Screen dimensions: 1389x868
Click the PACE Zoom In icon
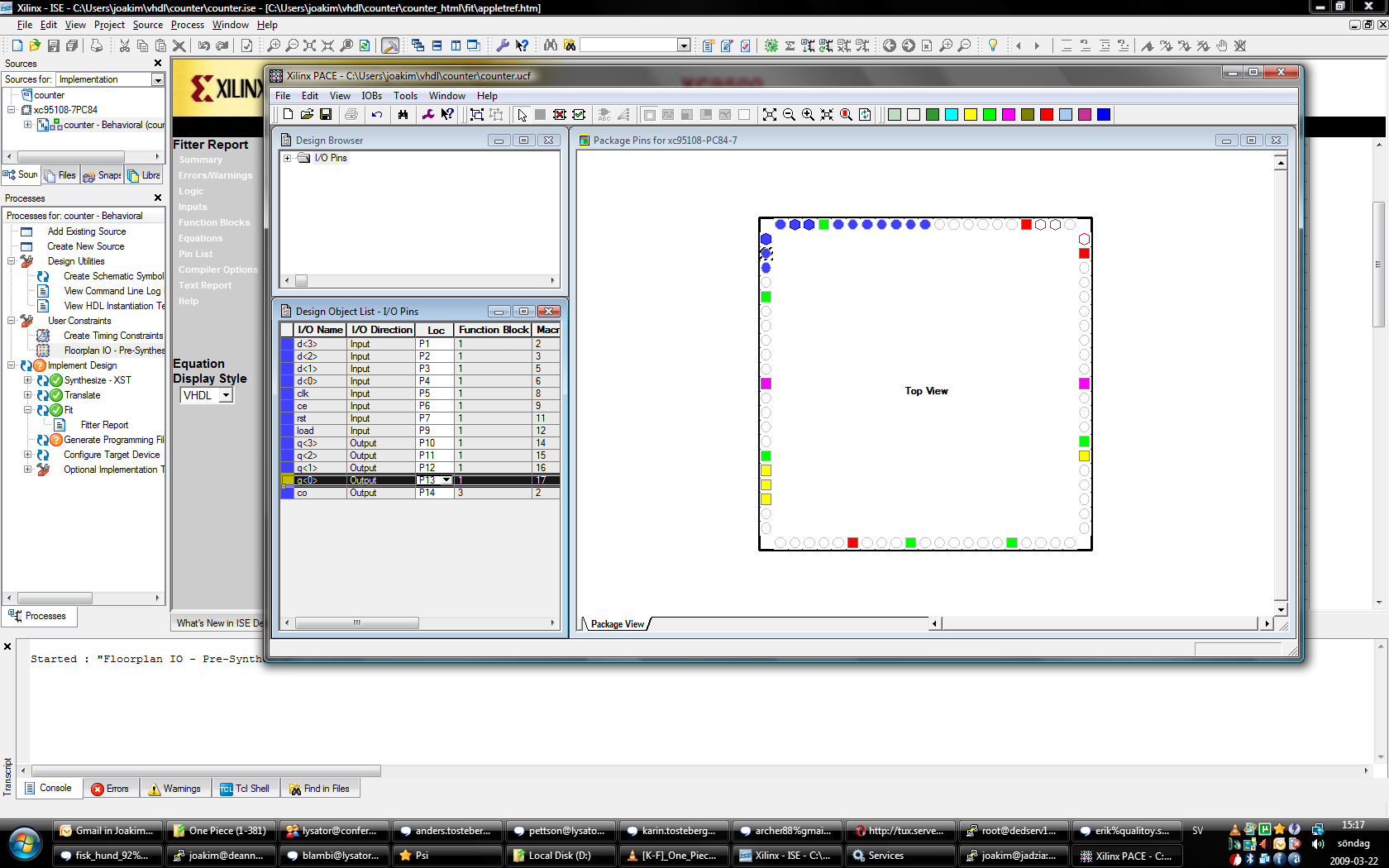pyautogui.click(x=808, y=115)
